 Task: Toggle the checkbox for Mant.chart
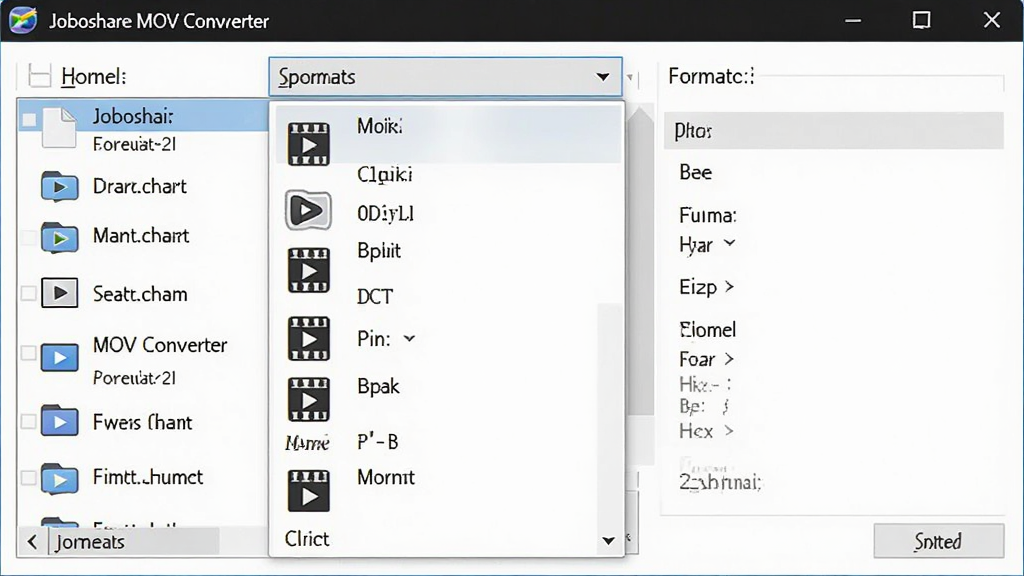pyautogui.click(x=29, y=237)
